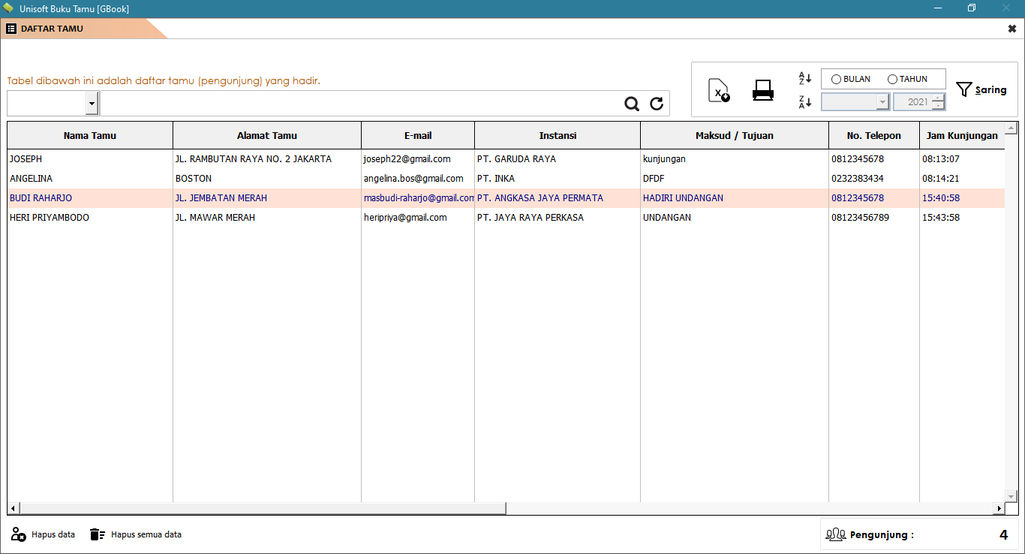Click the refresh arrow icon
This screenshot has width=1025, height=554.
click(x=657, y=104)
